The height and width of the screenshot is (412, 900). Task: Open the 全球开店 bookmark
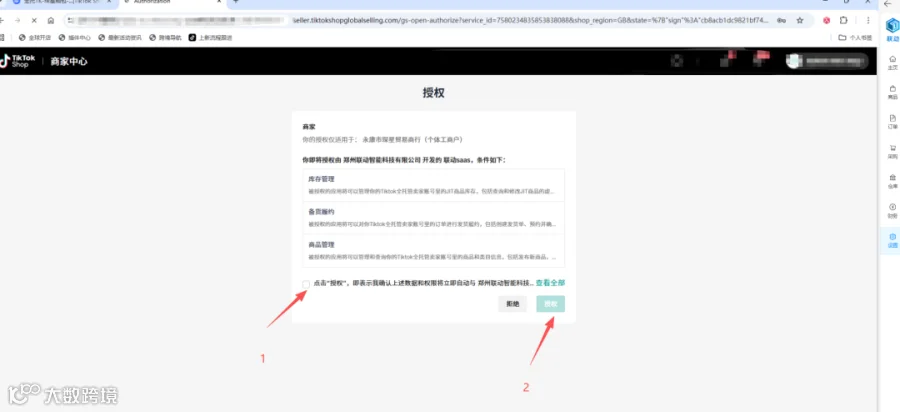click(x=35, y=38)
